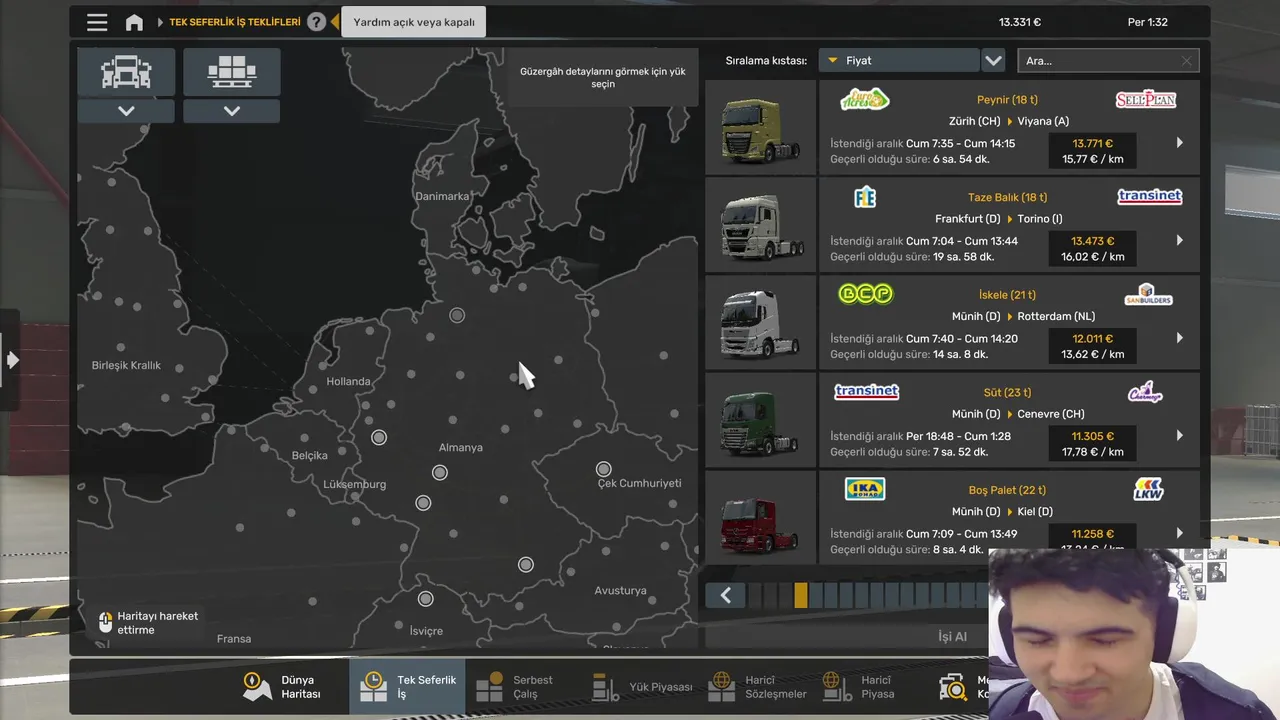1280x720 pixels.
Task: Click the IKA Bohag company logo
Action: [x=865, y=489]
